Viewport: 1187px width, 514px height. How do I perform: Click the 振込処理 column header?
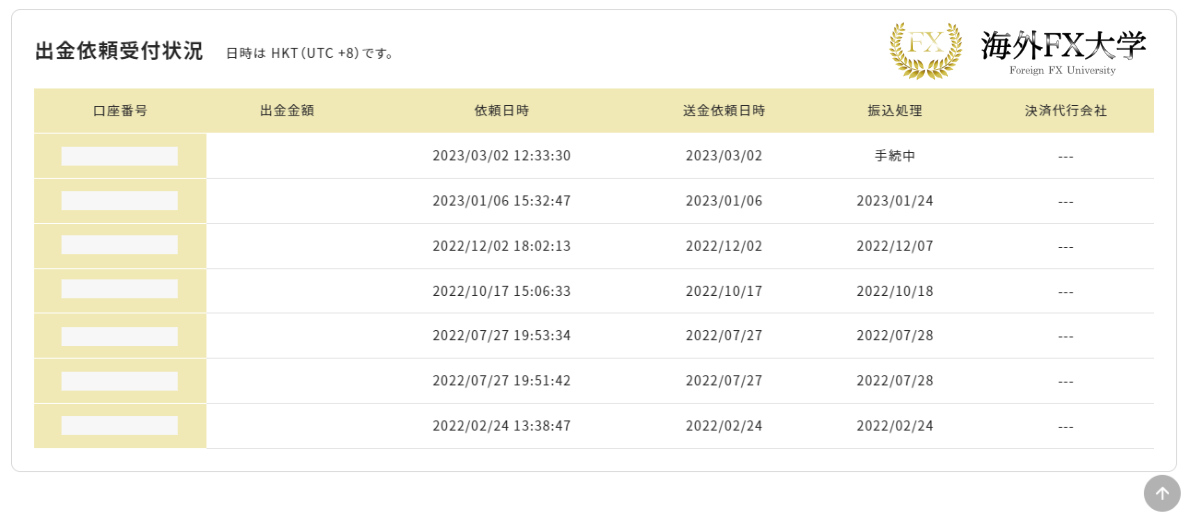pos(895,111)
